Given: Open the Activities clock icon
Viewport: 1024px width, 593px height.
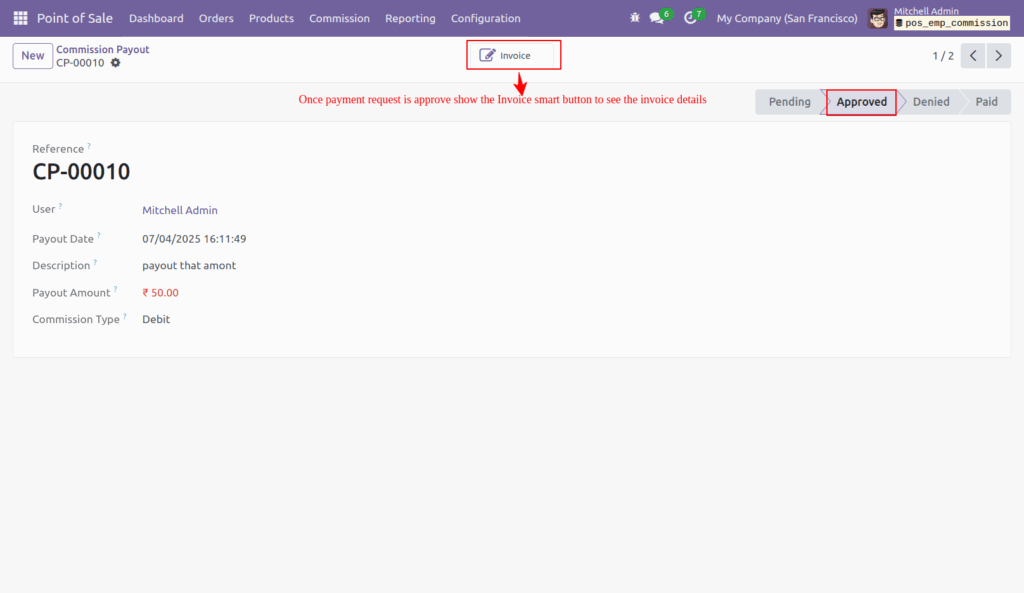Looking at the screenshot, I should (689, 17).
